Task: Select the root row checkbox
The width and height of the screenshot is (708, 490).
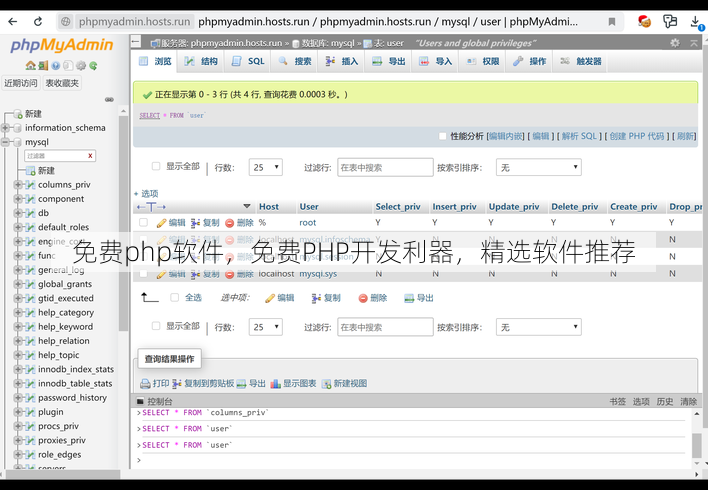Action: pos(143,222)
